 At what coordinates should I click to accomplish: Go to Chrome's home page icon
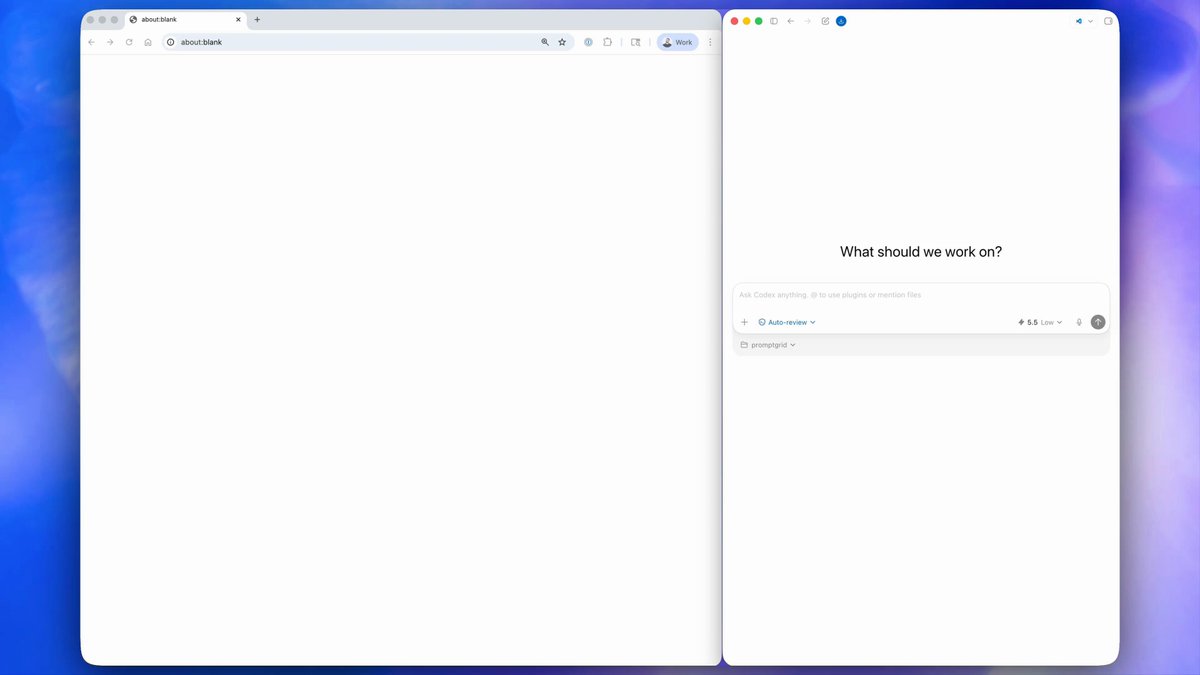click(x=148, y=42)
